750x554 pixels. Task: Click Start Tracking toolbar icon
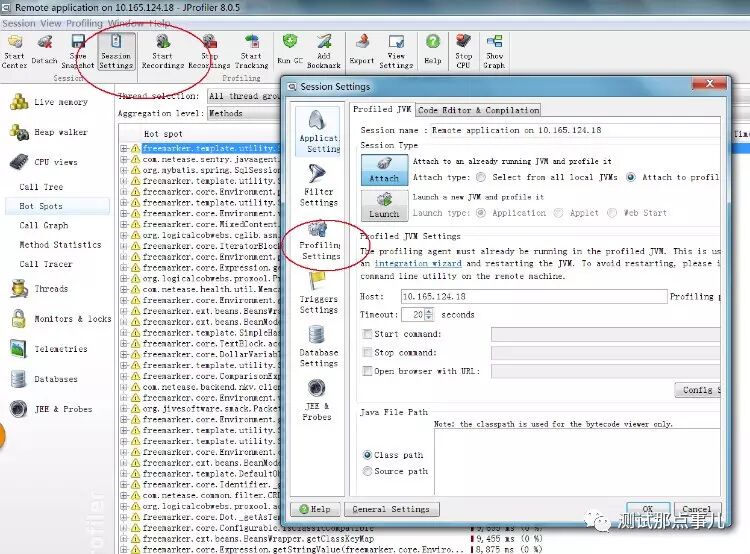(x=252, y=52)
